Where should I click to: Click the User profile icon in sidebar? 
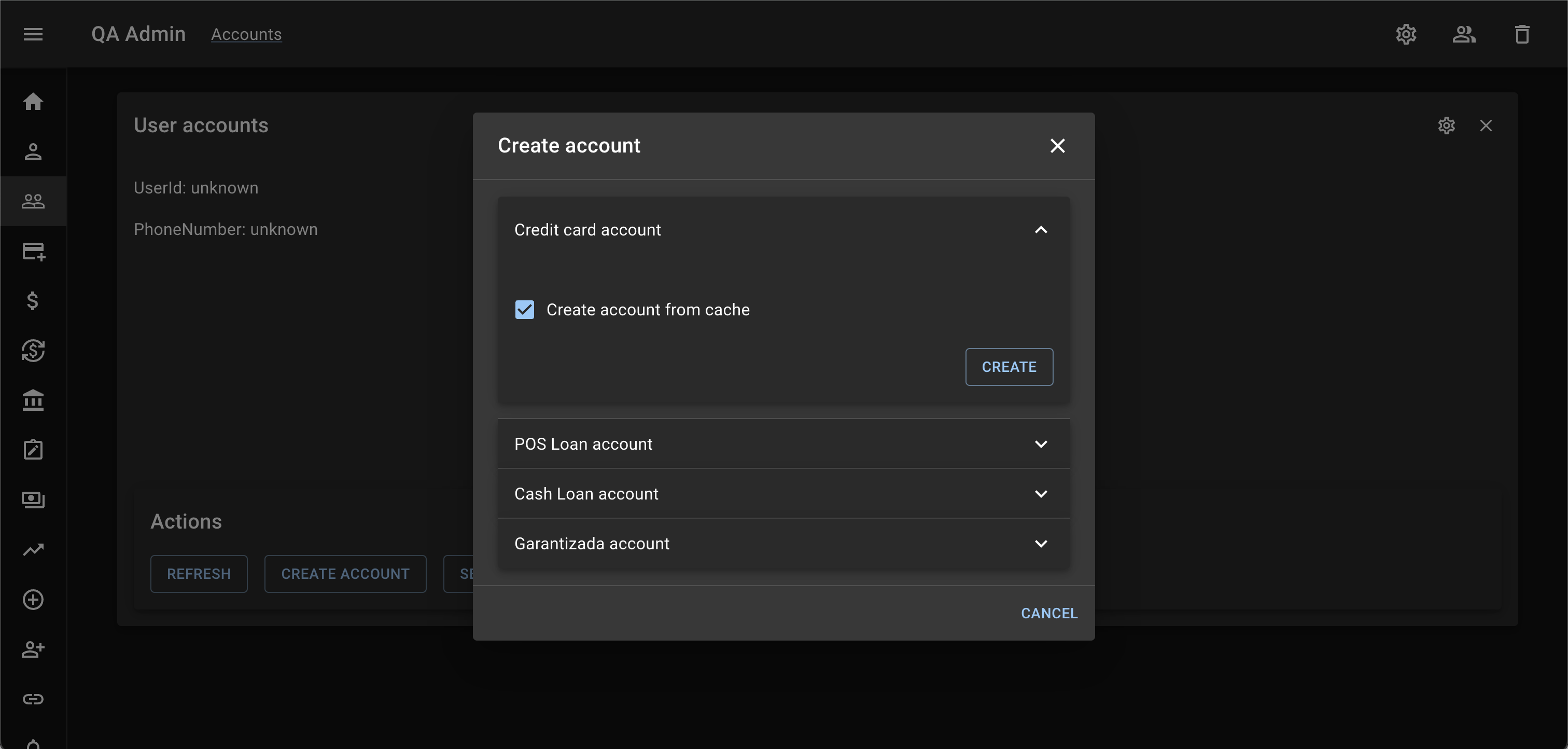33,151
